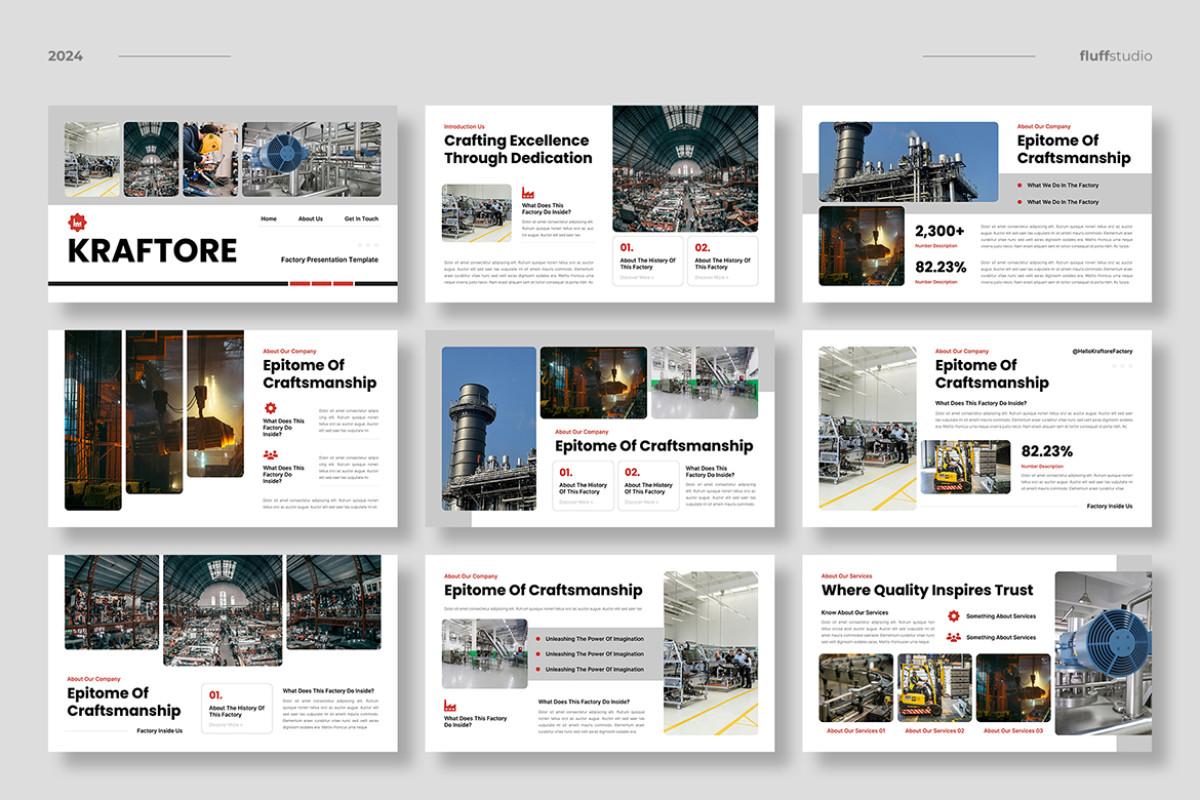Screen dimensions: 1200x800
Task: Select the gear icon next to 'What Does This Factory Do Inside?'
Action: point(271,408)
